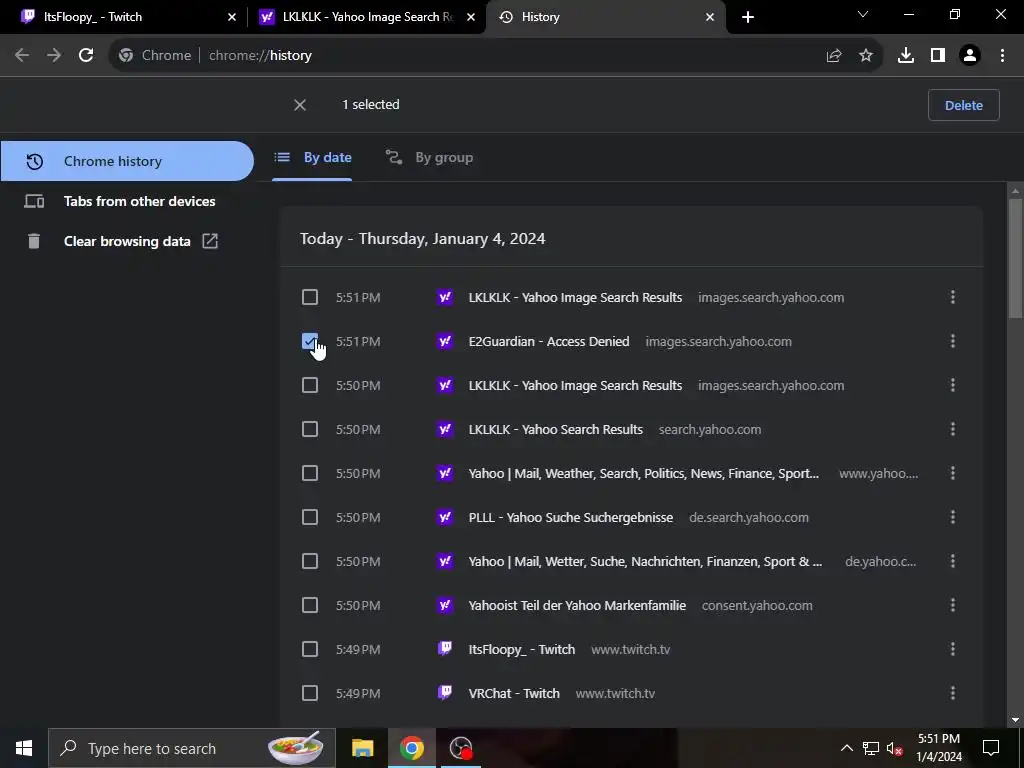
Task: Open actions menu for LKLKLK - Yahoo Search Results
Action: coord(953,429)
